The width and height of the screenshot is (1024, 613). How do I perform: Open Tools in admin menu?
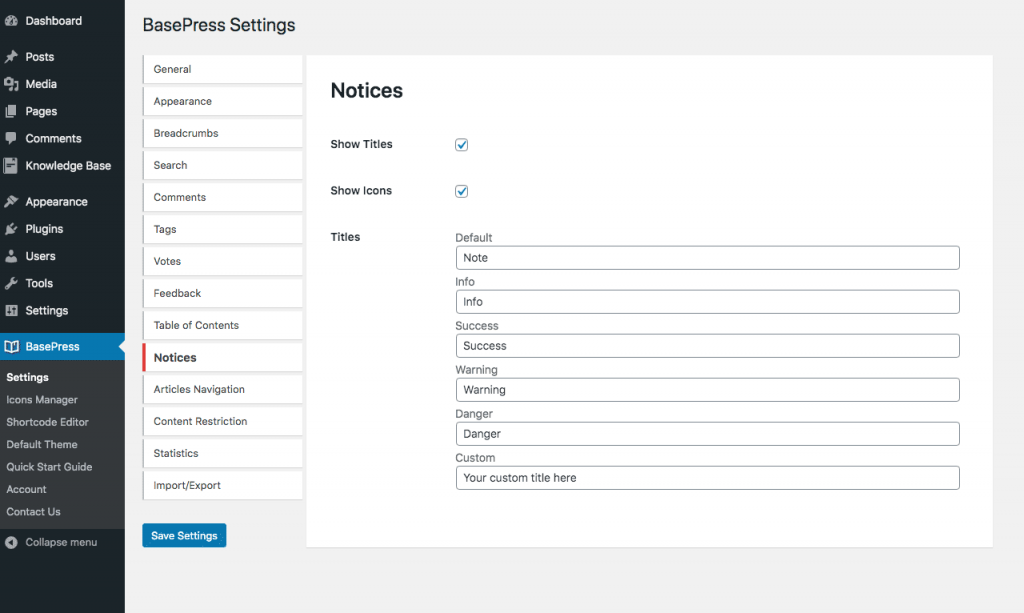(x=39, y=283)
